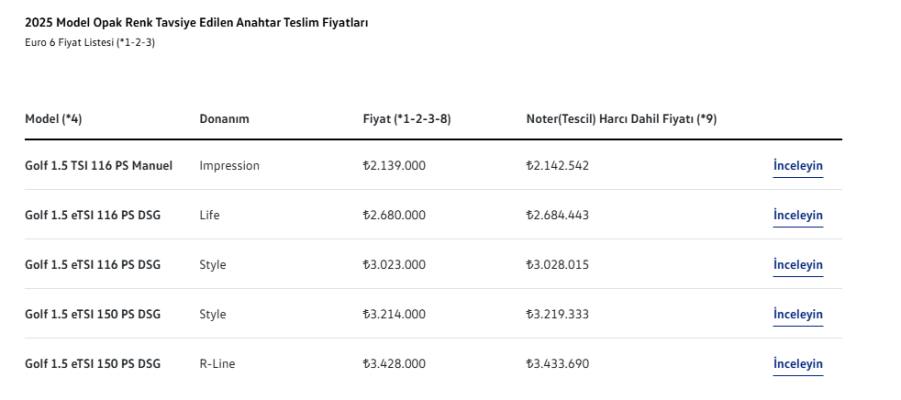901x400 pixels.
Task: Click "Noter(Tescil) Harcı Dahil Fiyatı" header
Action: coord(621,119)
